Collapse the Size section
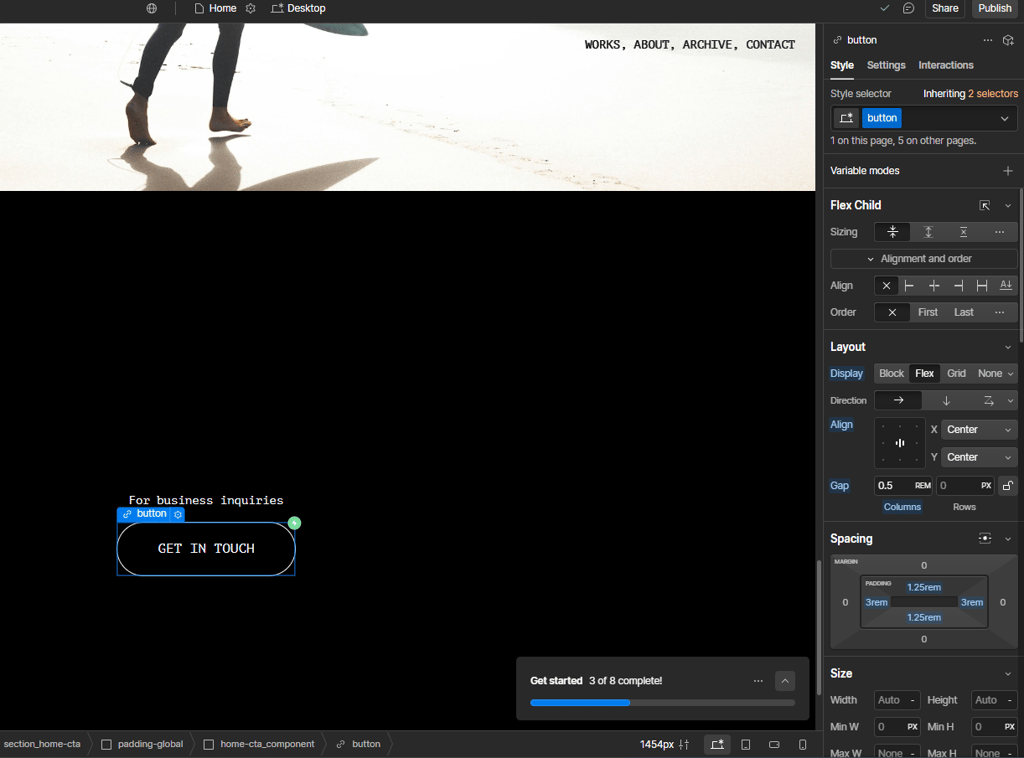This screenshot has width=1024, height=758. 1008,674
